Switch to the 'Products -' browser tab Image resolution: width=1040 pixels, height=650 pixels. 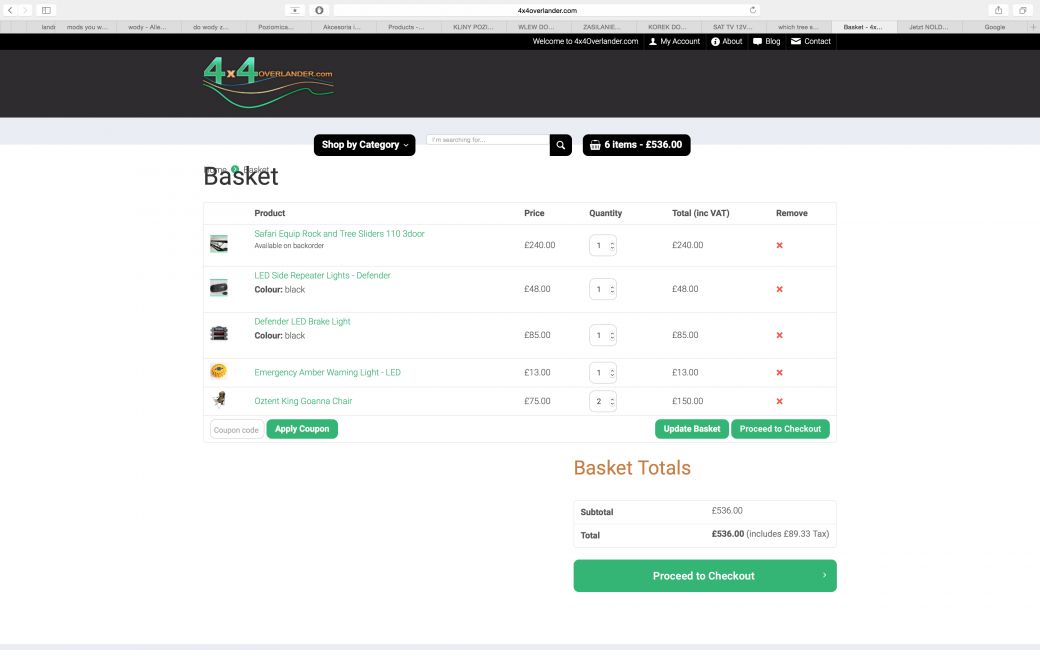pos(406,27)
